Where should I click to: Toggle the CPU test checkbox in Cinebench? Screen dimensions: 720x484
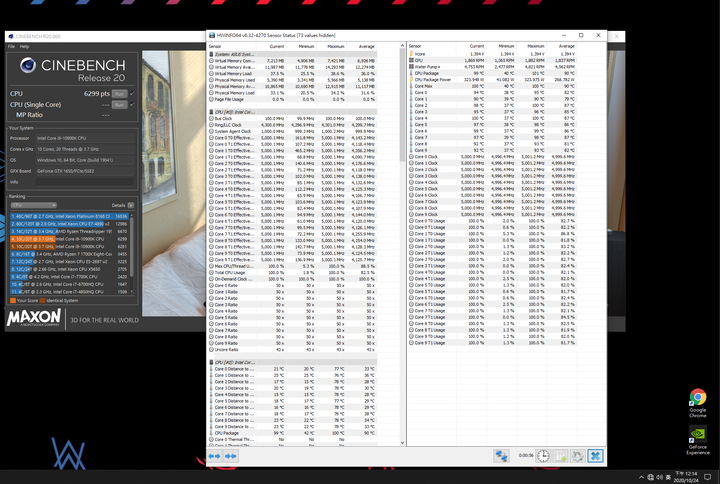tap(132, 93)
